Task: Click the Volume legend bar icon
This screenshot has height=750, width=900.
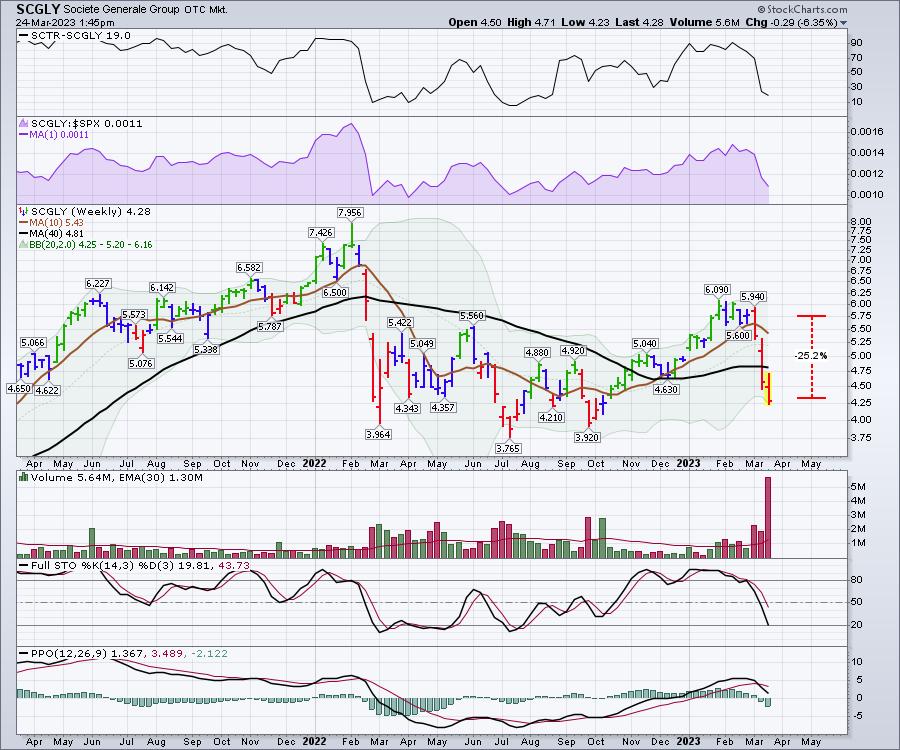Action: point(24,479)
